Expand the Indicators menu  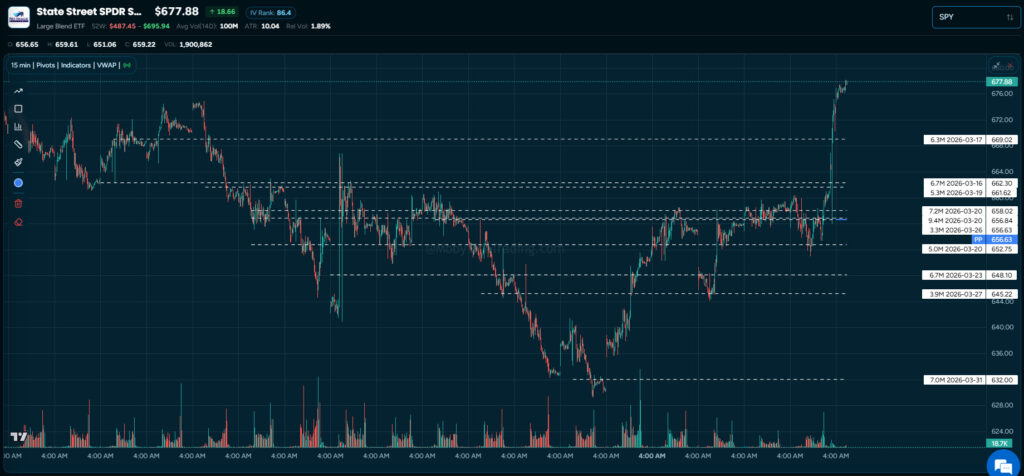(76, 65)
